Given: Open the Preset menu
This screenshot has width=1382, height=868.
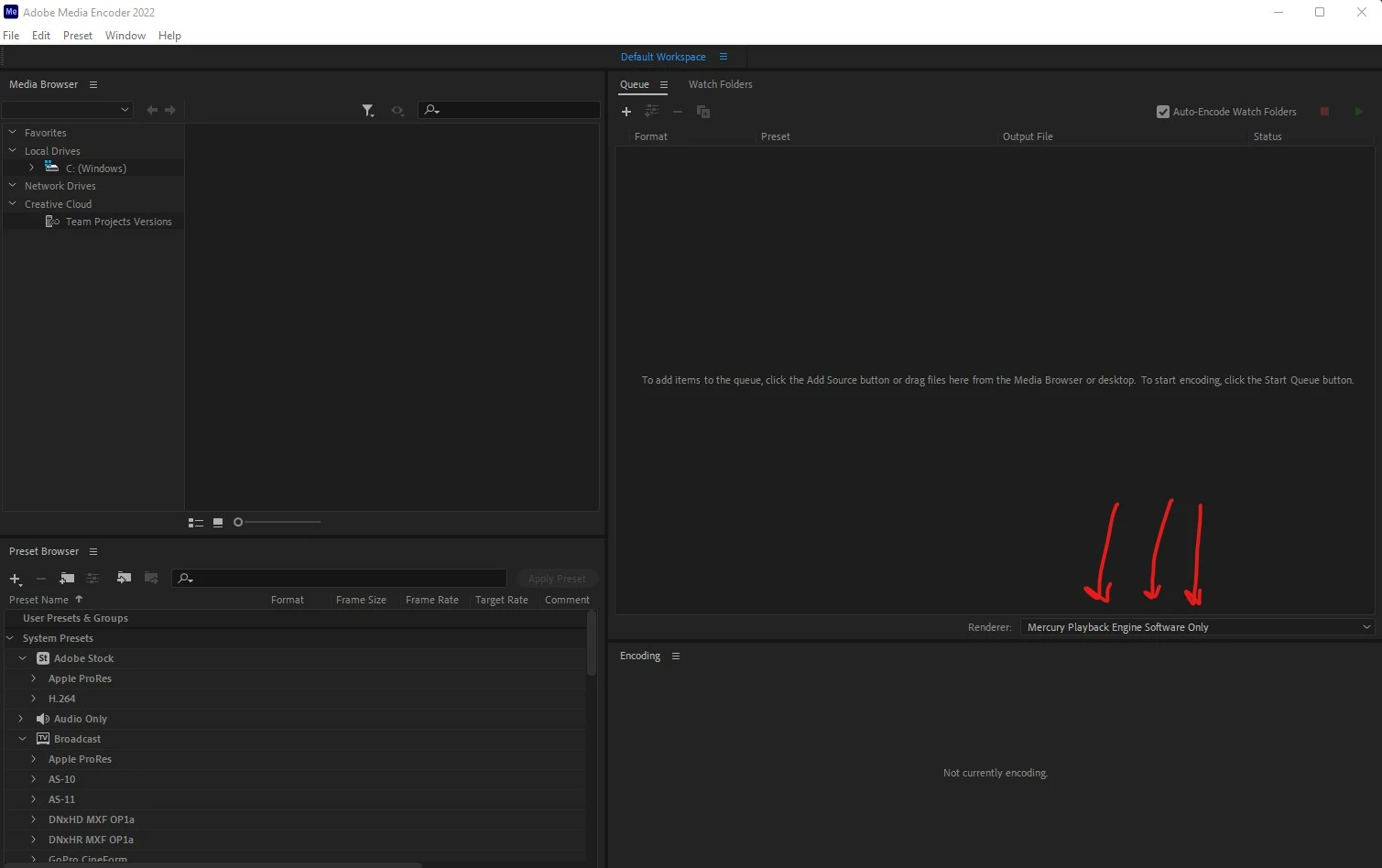Looking at the screenshot, I should click(78, 36).
